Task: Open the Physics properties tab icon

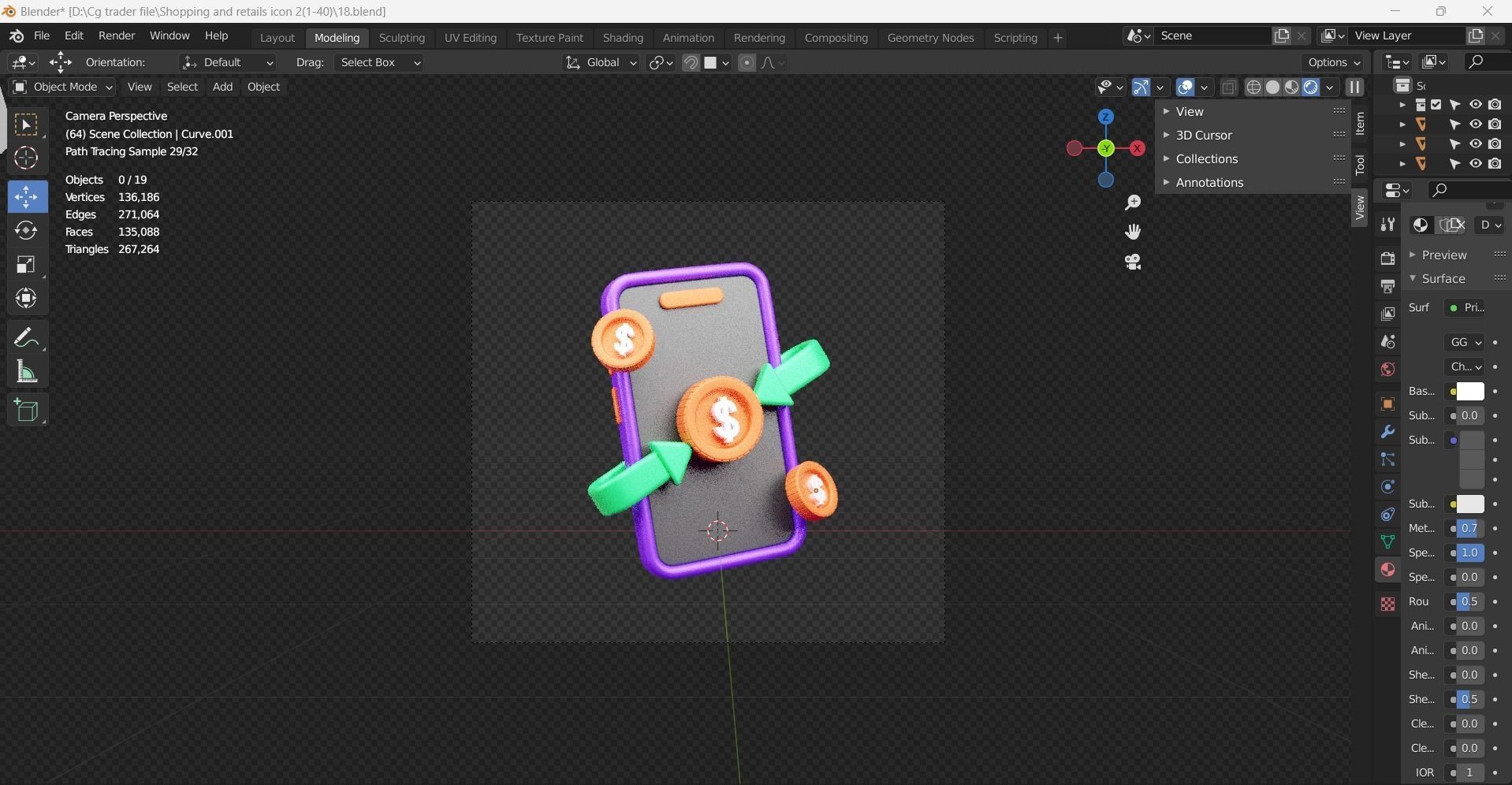Action: (1387, 487)
